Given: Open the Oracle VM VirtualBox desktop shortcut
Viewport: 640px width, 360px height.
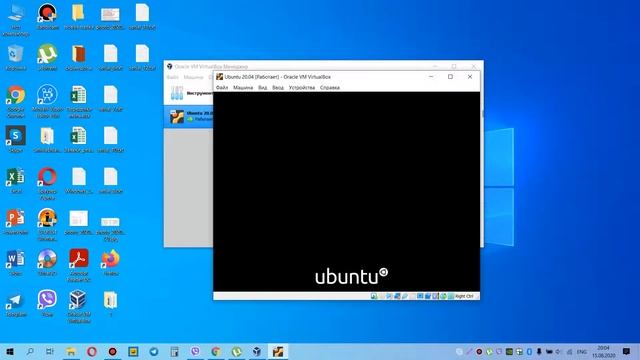Looking at the screenshot, I should (x=79, y=306).
